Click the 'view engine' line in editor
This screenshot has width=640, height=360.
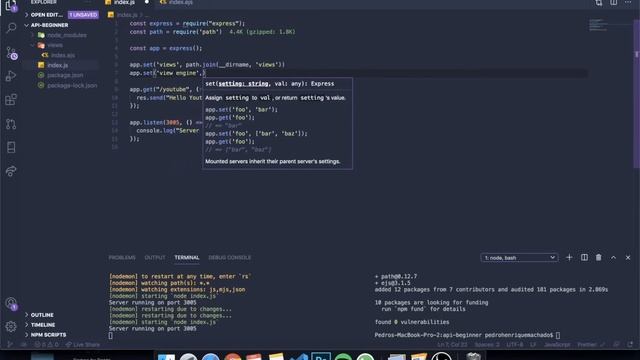tap(167, 73)
